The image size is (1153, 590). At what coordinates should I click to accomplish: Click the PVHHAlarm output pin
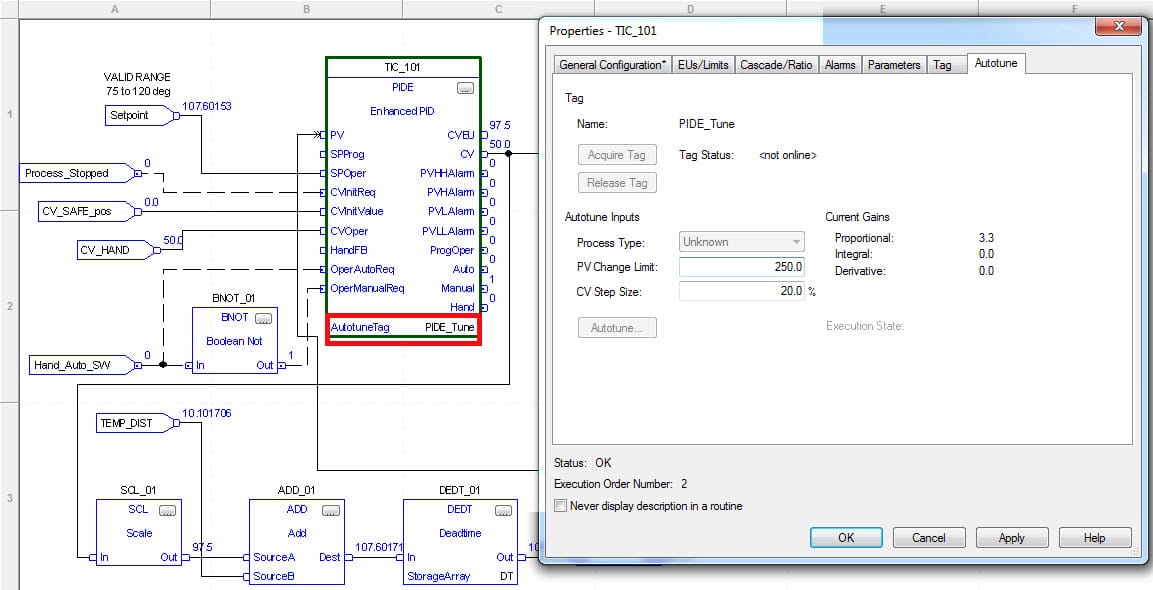click(483, 174)
